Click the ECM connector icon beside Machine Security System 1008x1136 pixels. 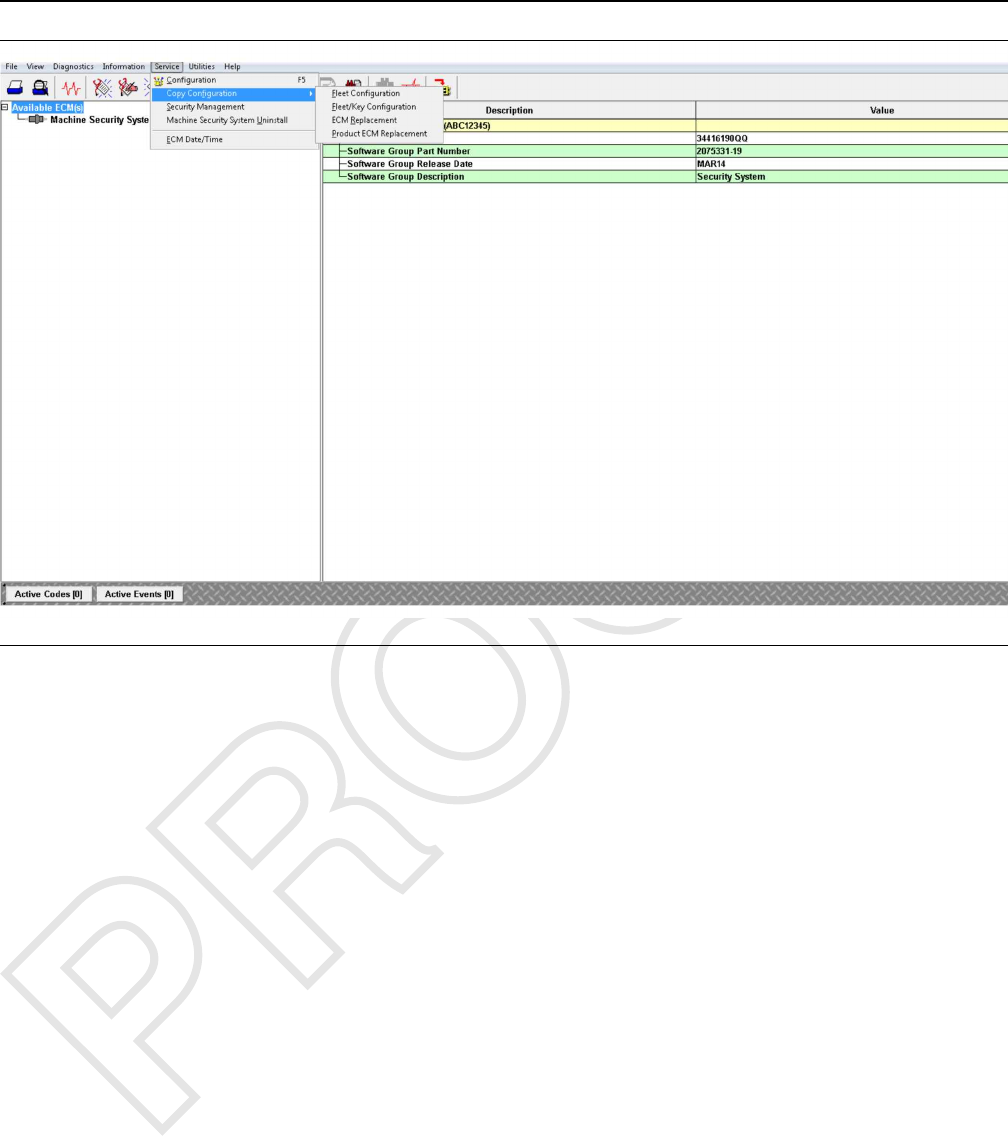pyautogui.click(x=36, y=120)
